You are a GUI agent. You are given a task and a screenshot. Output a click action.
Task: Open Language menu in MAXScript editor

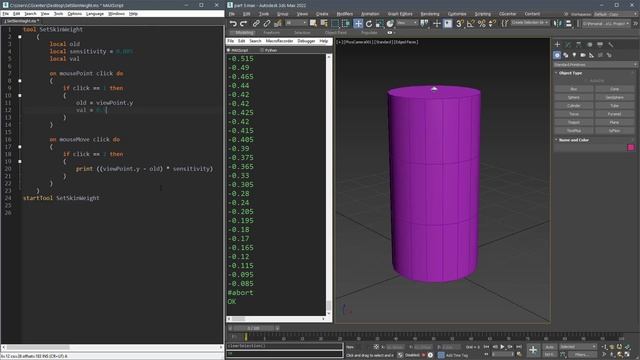tap(95, 13)
